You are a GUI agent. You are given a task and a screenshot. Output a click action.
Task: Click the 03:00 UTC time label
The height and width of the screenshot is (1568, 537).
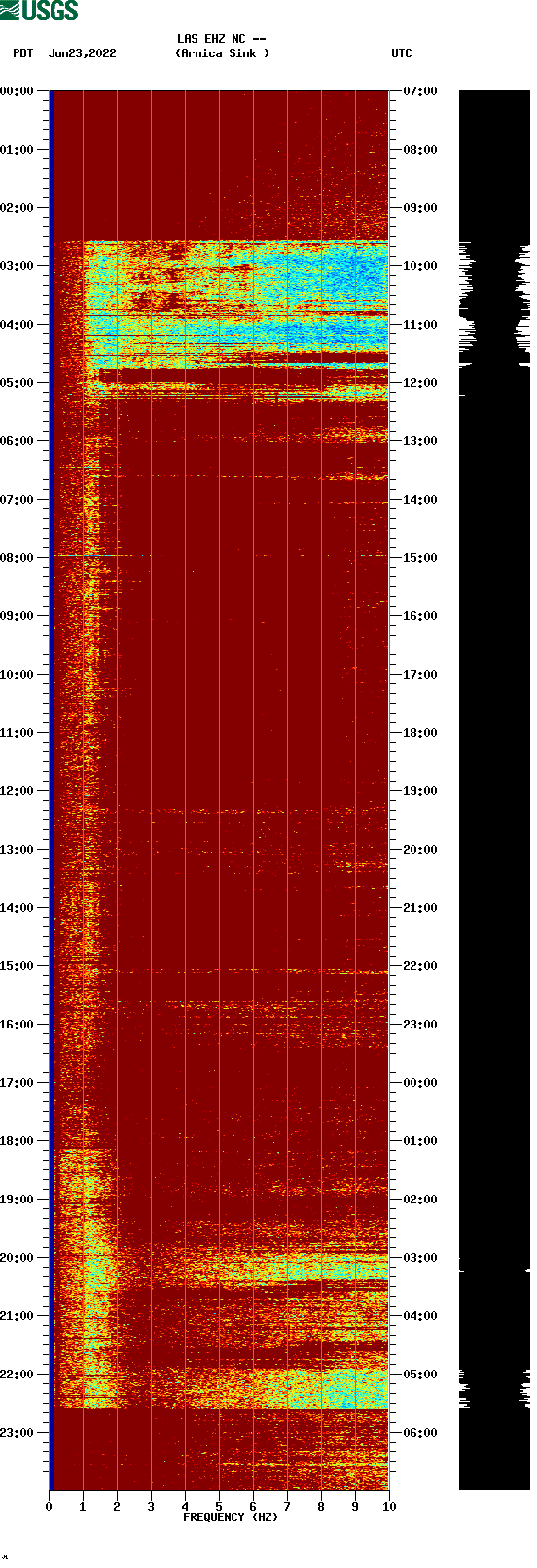(x=420, y=1258)
